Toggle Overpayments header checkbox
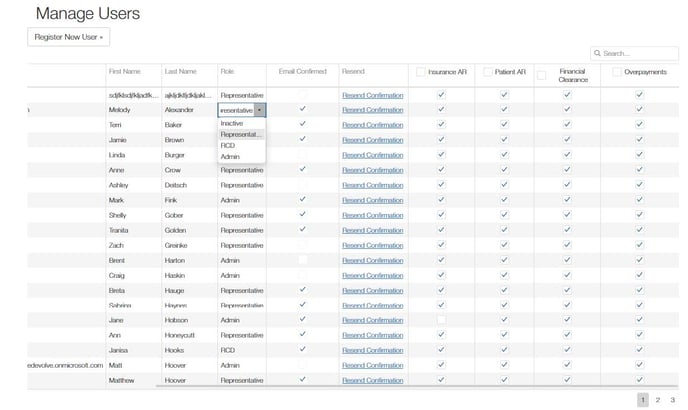The width and height of the screenshot is (688, 410). (x=616, y=71)
